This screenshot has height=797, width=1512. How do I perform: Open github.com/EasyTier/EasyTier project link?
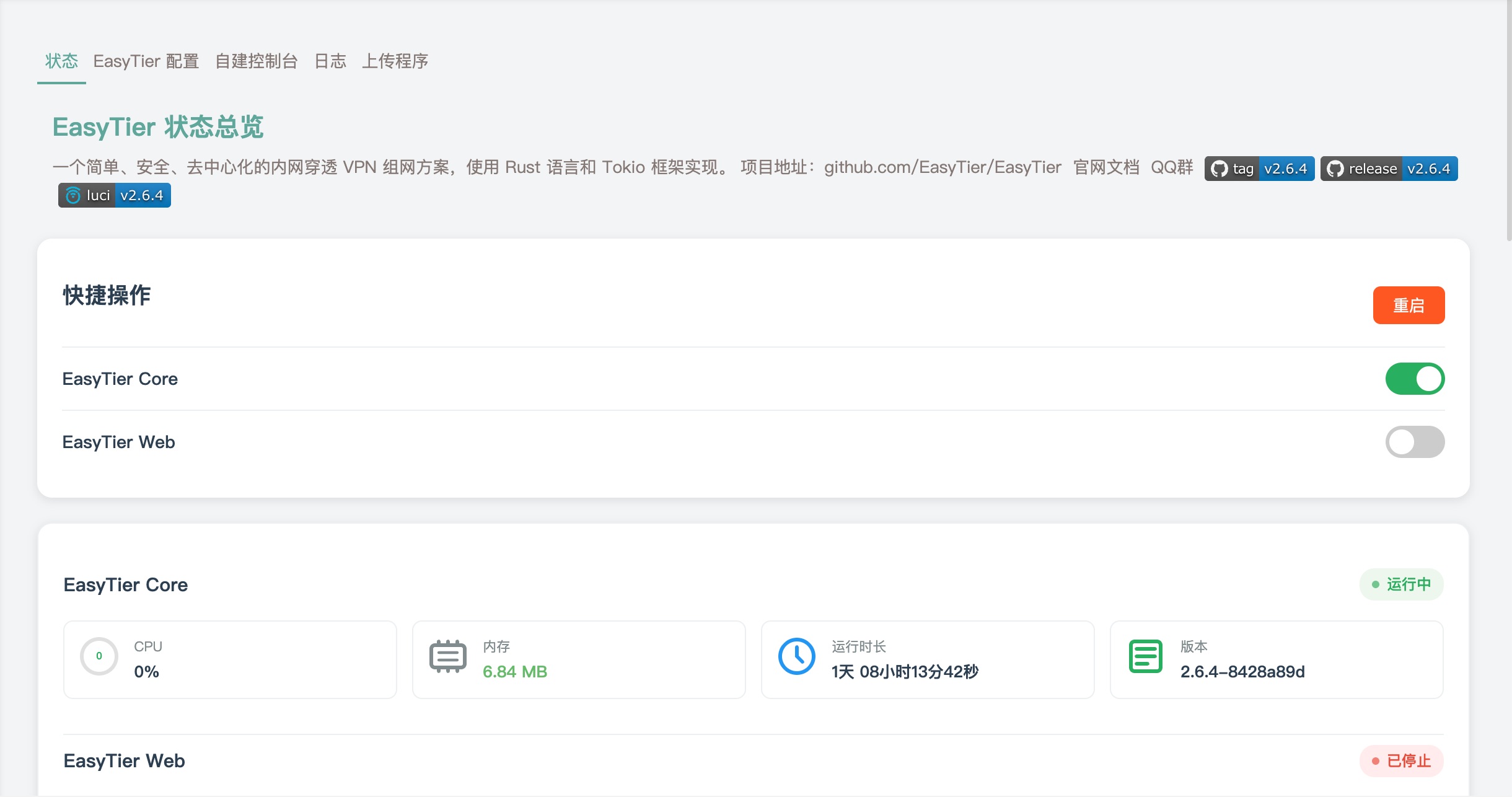[x=943, y=167]
